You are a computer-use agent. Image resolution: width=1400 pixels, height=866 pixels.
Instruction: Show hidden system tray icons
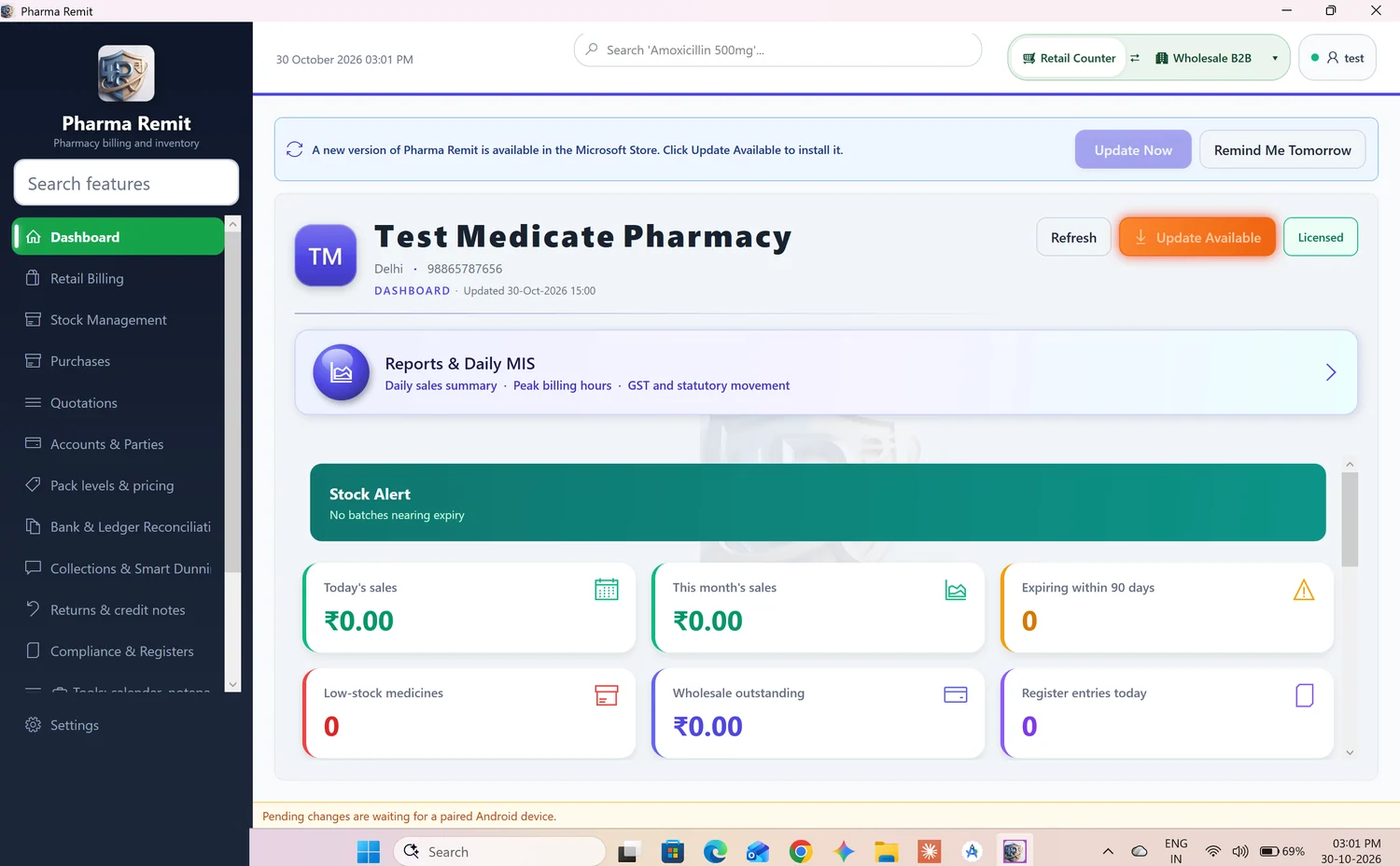click(x=1108, y=851)
